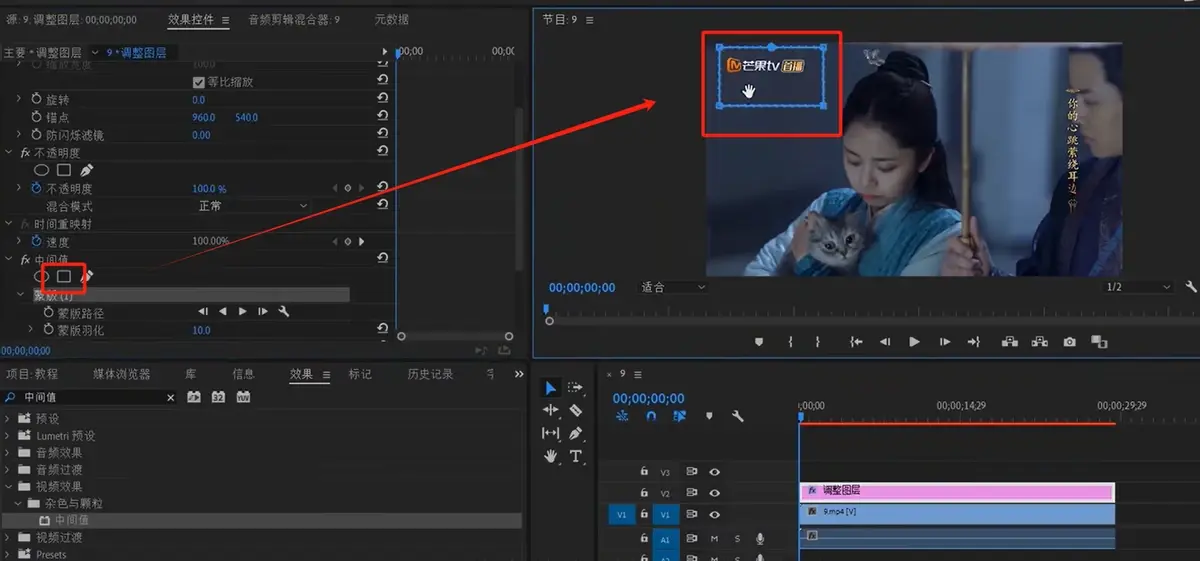Viewport: 1200px width, 561px height.
Task: Mute audio track A1
Action: pos(715,538)
